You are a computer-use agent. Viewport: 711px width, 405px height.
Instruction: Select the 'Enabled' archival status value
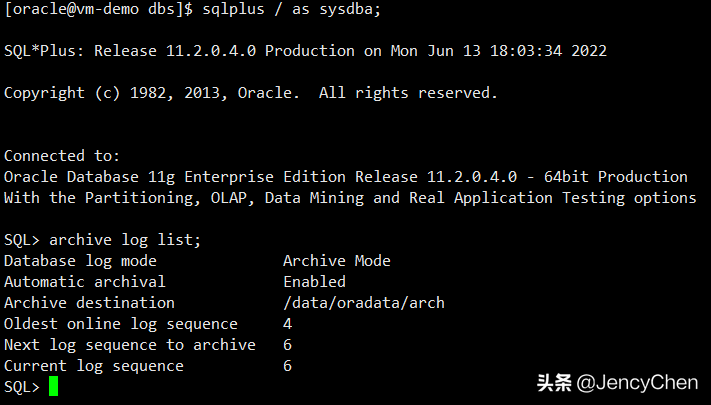coord(314,282)
